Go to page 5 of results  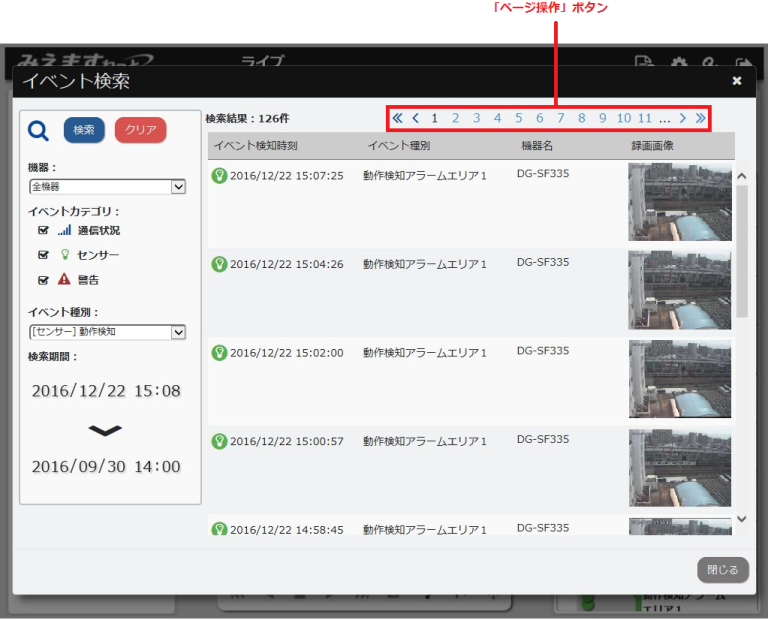point(518,118)
